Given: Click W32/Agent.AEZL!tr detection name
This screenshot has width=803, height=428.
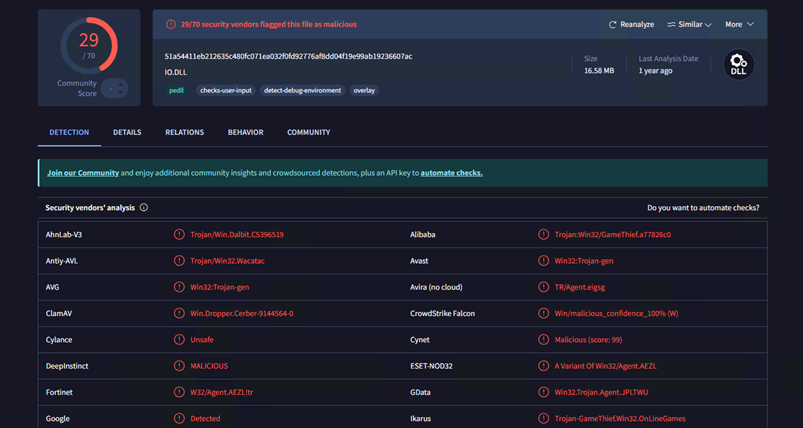Looking at the screenshot, I should click(x=223, y=392).
